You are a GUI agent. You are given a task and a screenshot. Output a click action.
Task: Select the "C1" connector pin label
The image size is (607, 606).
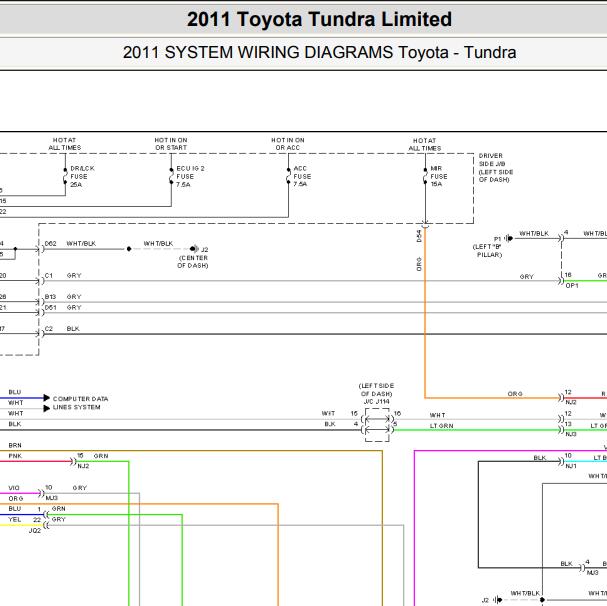[48, 276]
